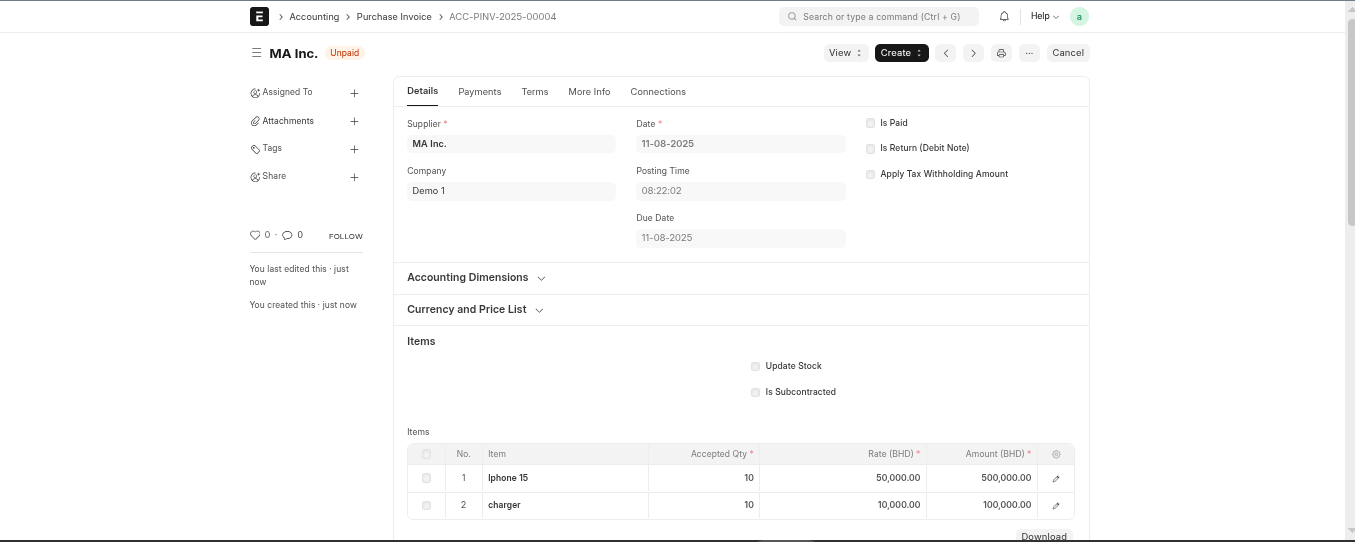Click the Cancel button
The height and width of the screenshot is (542, 1355).
click(1067, 53)
